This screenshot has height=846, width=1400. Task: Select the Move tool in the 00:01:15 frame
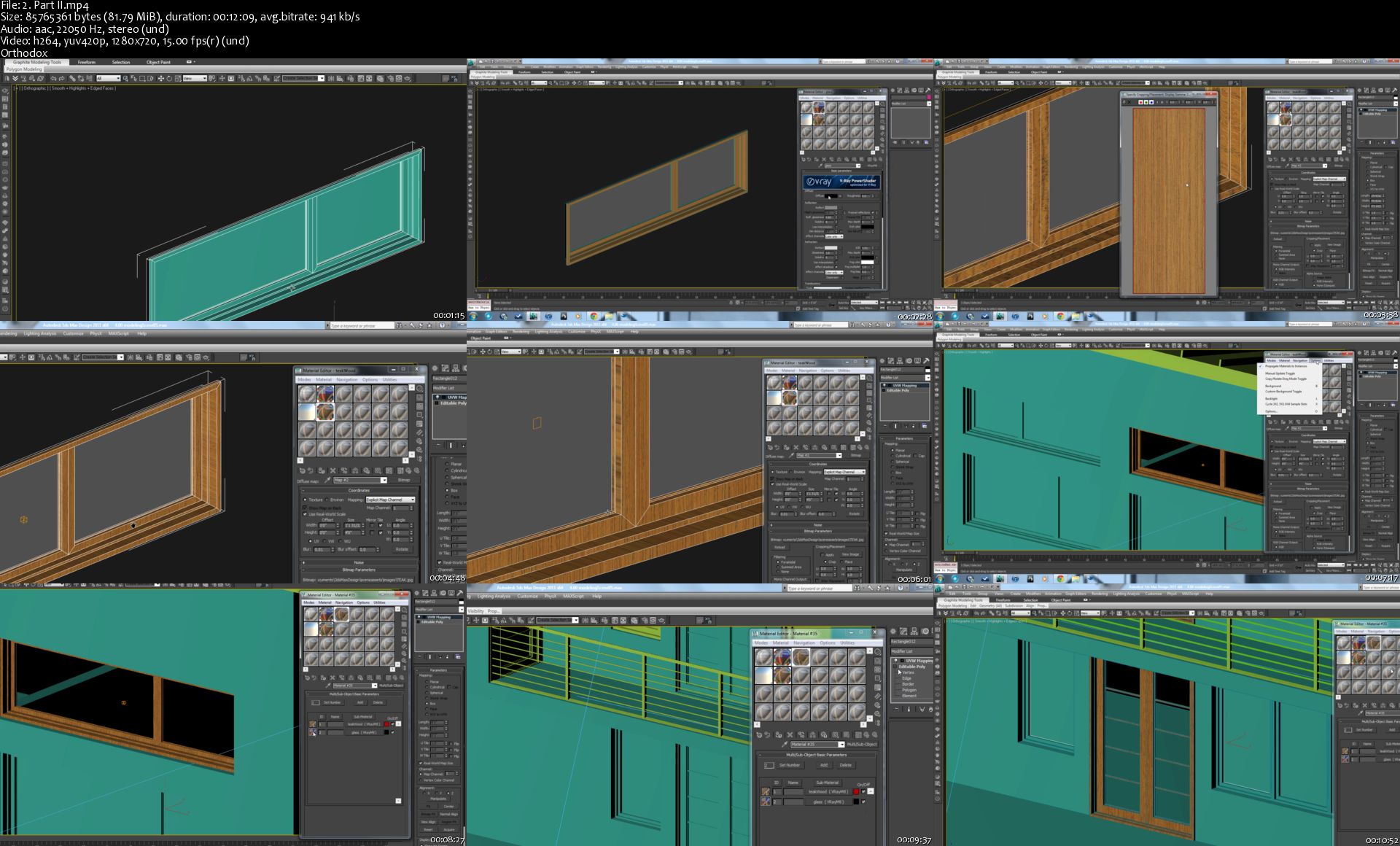[x=160, y=78]
